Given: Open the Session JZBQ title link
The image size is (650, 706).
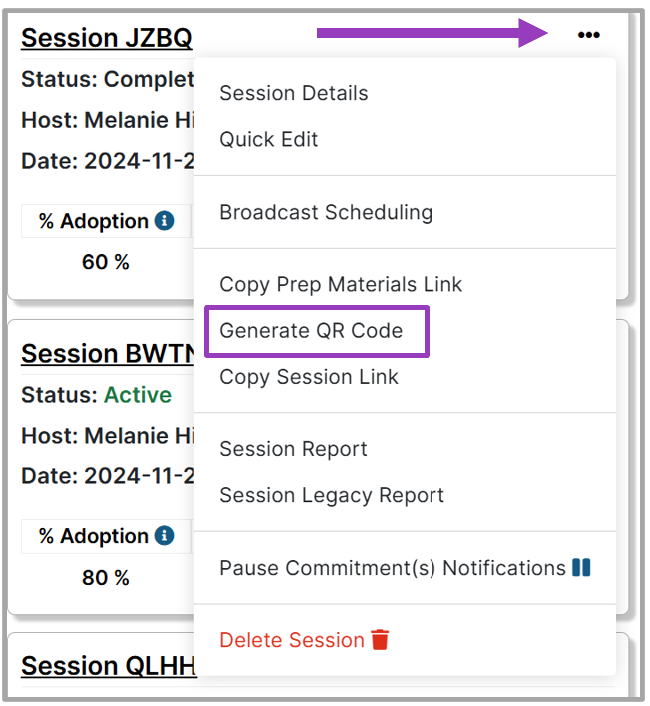Looking at the screenshot, I should [x=107, y=38].
